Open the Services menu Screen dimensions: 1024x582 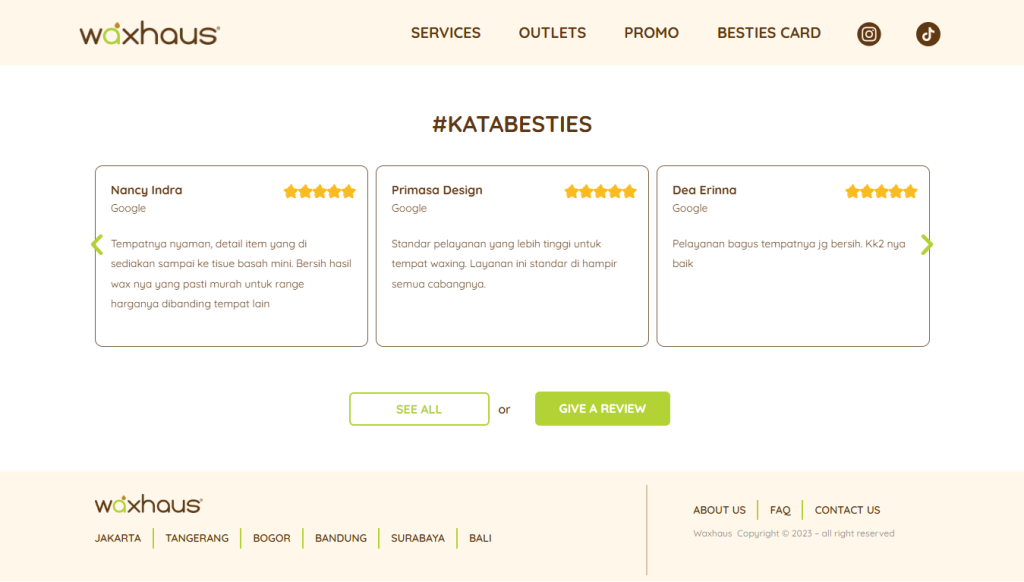[445, 33]
